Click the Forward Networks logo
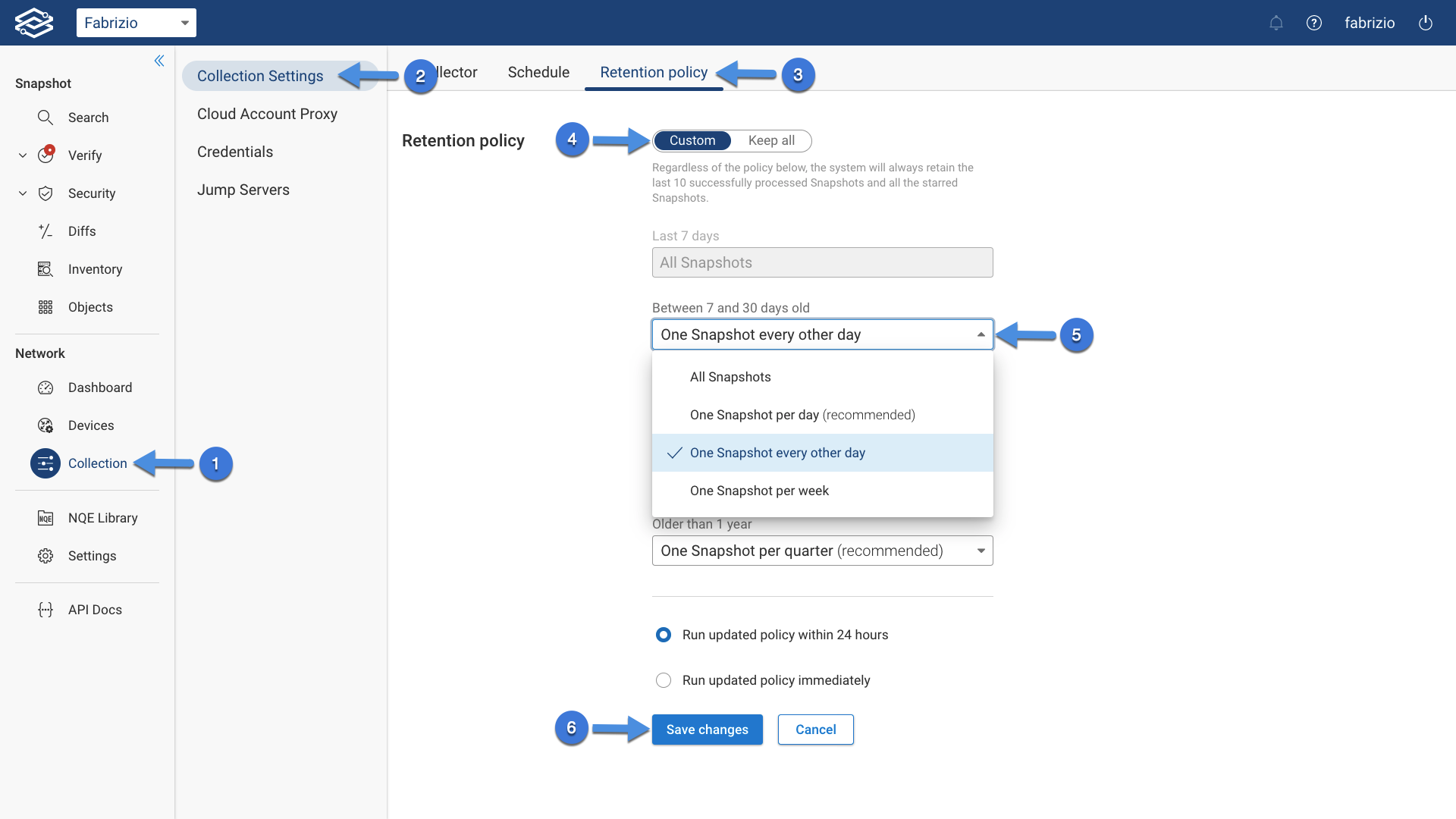 click(x=33, y=23)
